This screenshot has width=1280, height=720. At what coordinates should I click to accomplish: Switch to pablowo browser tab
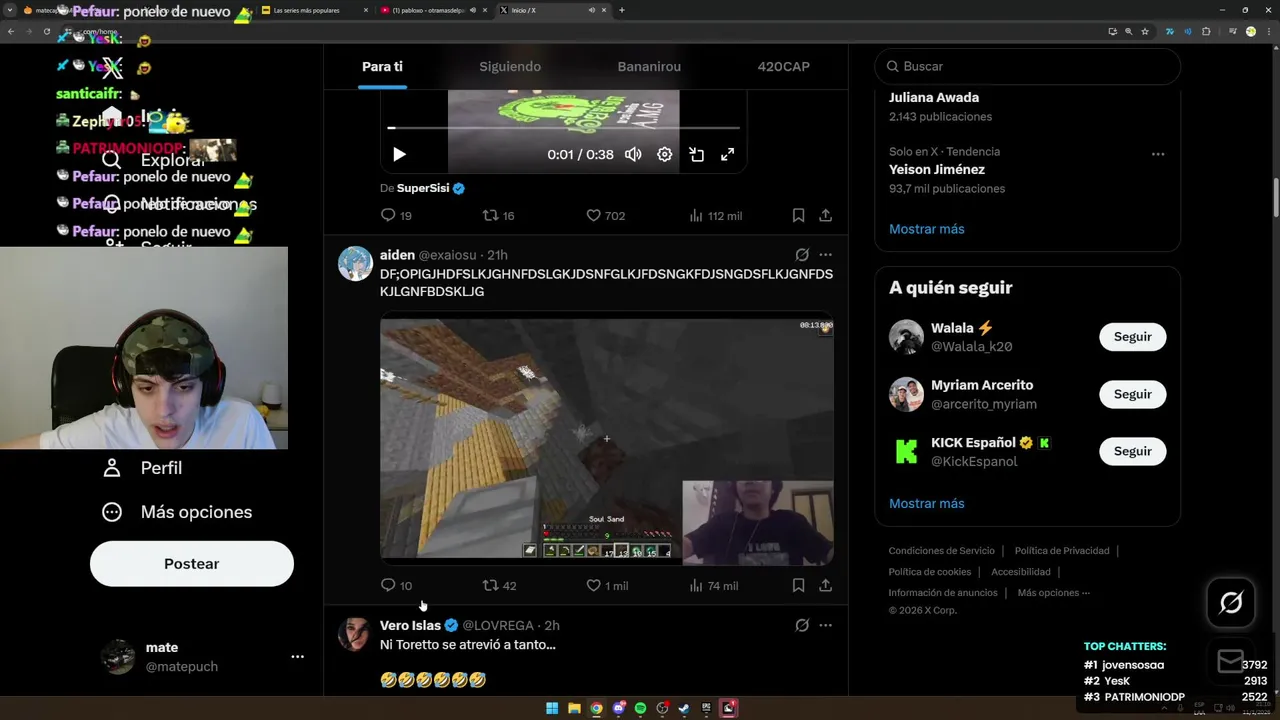pos(435,10)
